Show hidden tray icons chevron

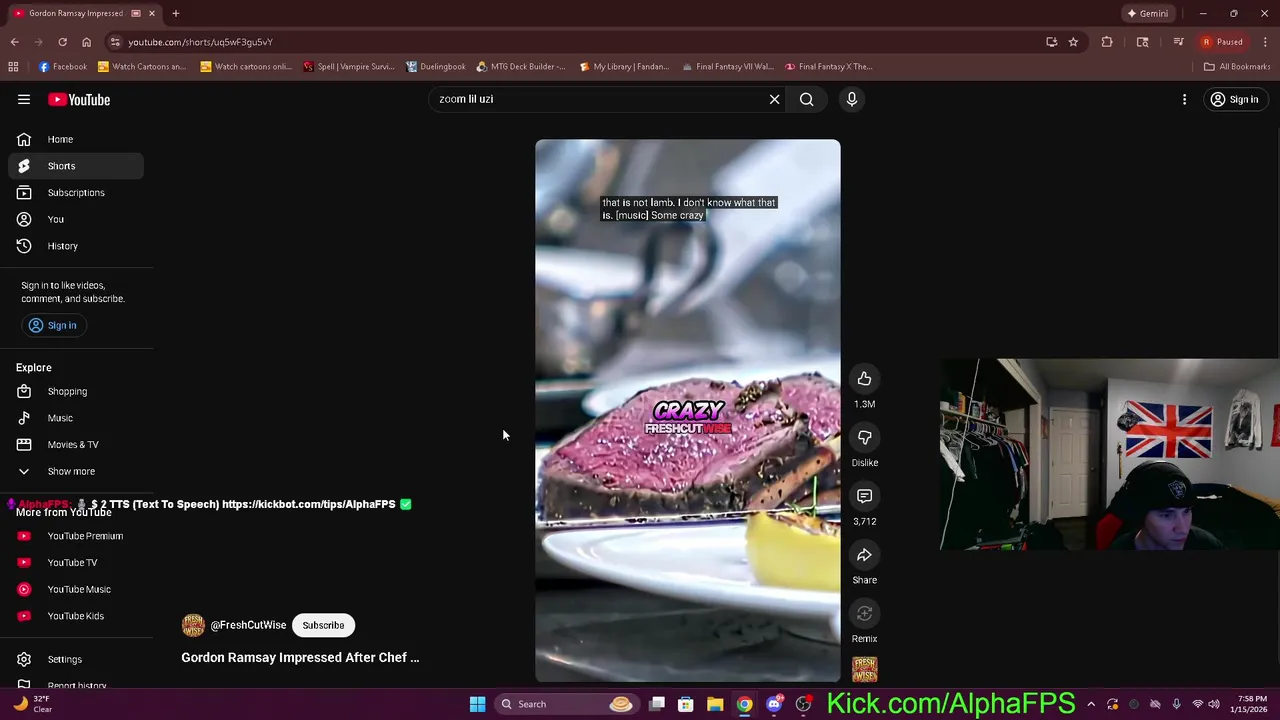(1091, 704)
